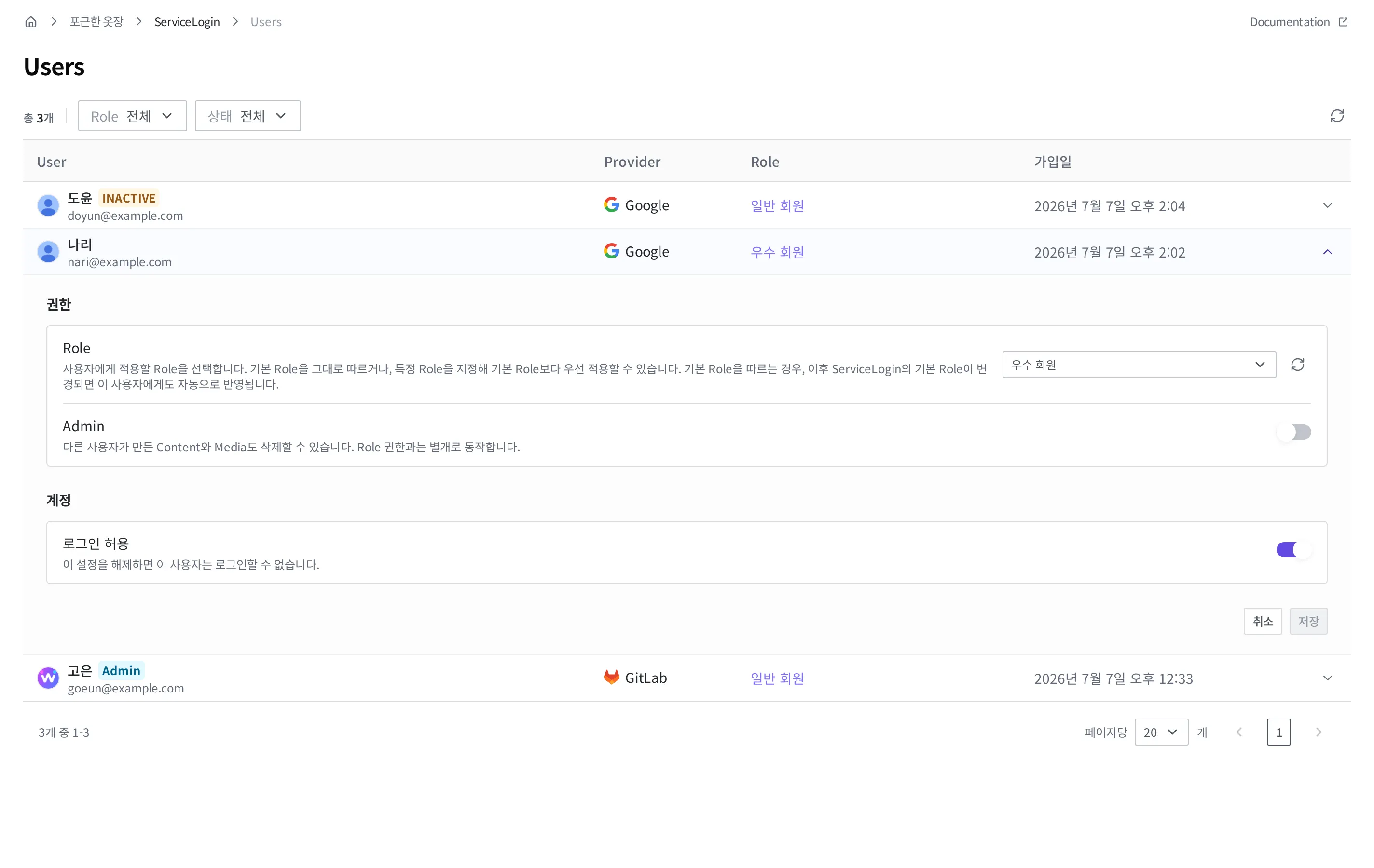This screenshot has height=868, width=1374.
Task: Click 도윤's user avatar
Action: point(49,205)
